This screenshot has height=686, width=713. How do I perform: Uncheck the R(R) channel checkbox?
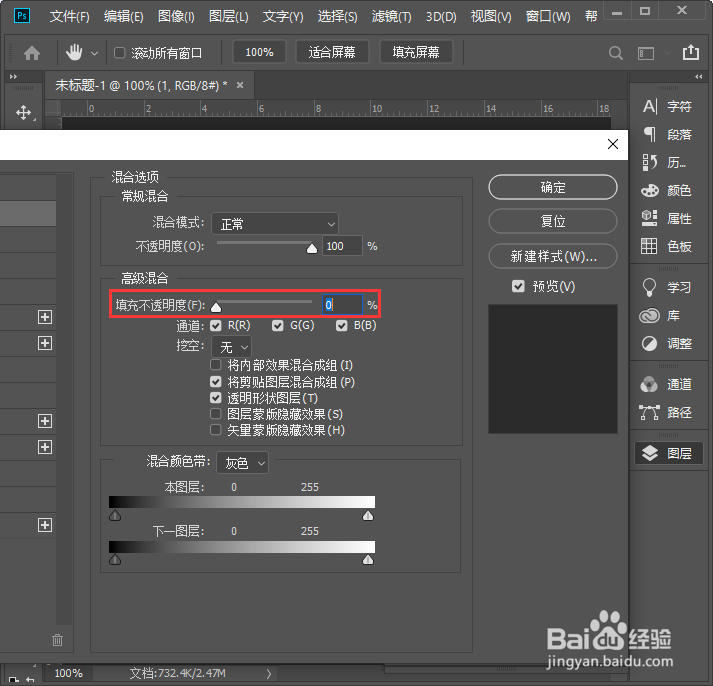216,325
